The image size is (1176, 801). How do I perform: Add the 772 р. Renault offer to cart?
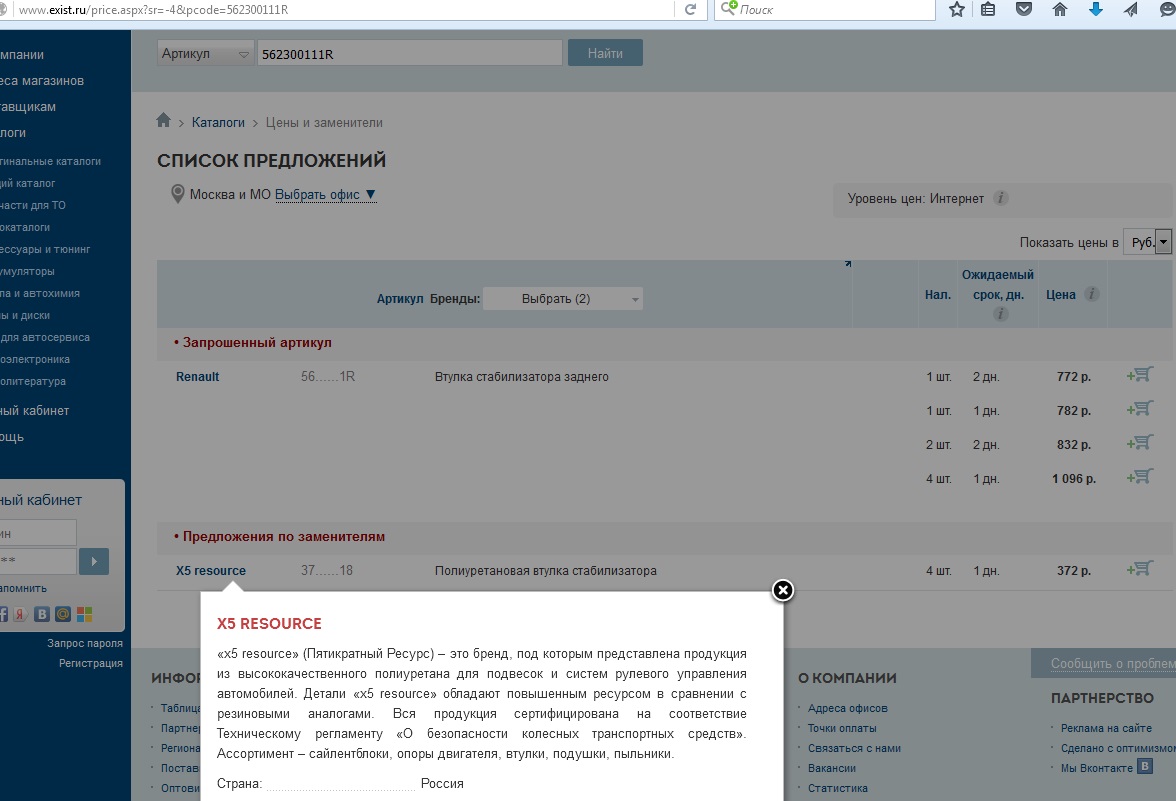[x=1139, y=376]
